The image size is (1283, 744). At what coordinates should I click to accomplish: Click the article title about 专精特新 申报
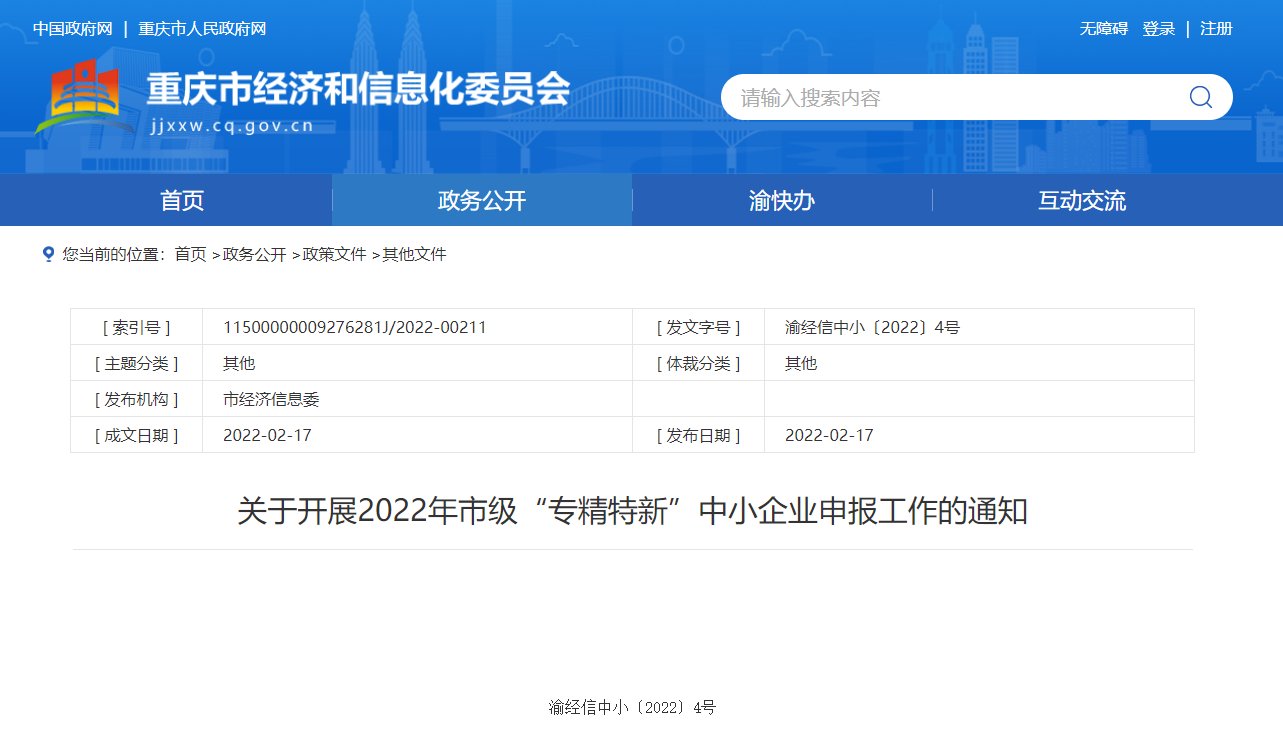tap(632, 511)
